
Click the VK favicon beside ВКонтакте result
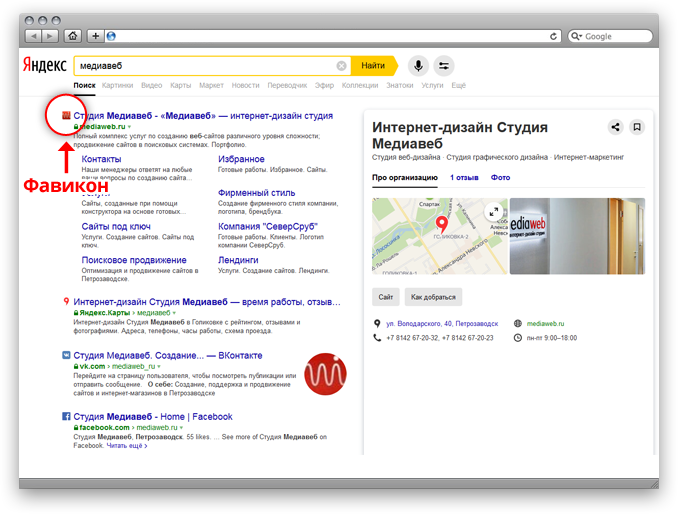[x=66, y=355]
